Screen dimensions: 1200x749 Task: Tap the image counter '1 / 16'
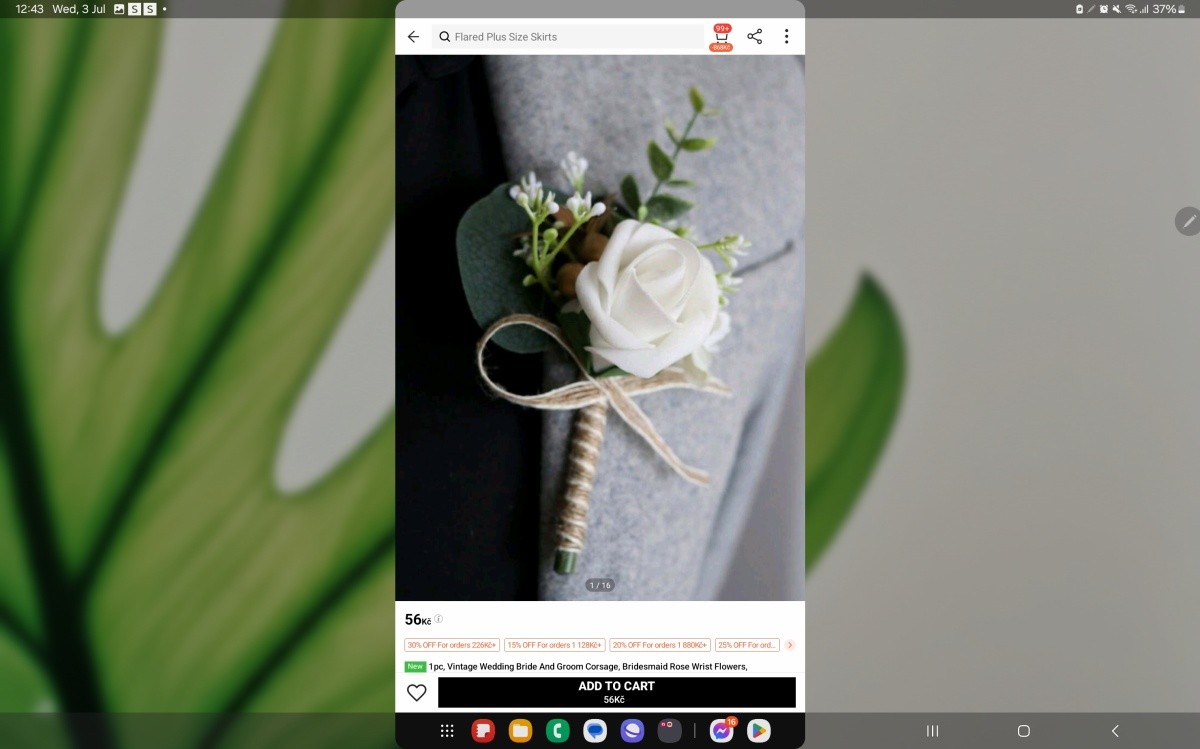(x=600, y=585)
